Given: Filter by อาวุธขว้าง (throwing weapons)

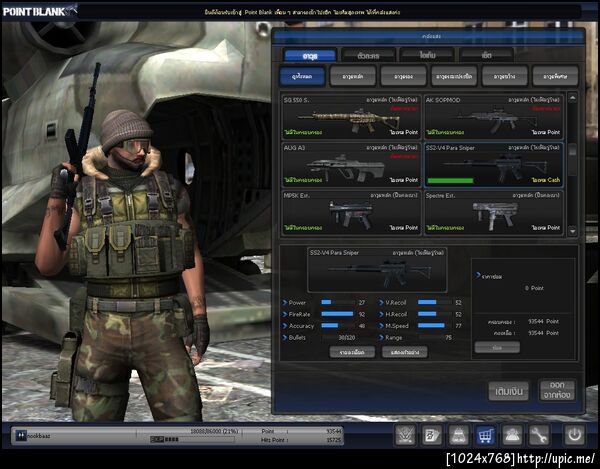Looking at the screenshot, I should tap(504, 76).
